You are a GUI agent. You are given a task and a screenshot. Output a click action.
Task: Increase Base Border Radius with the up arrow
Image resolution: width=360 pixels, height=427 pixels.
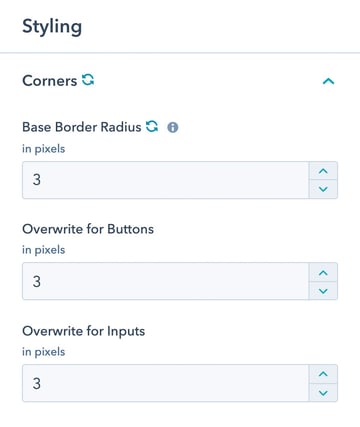323,171
